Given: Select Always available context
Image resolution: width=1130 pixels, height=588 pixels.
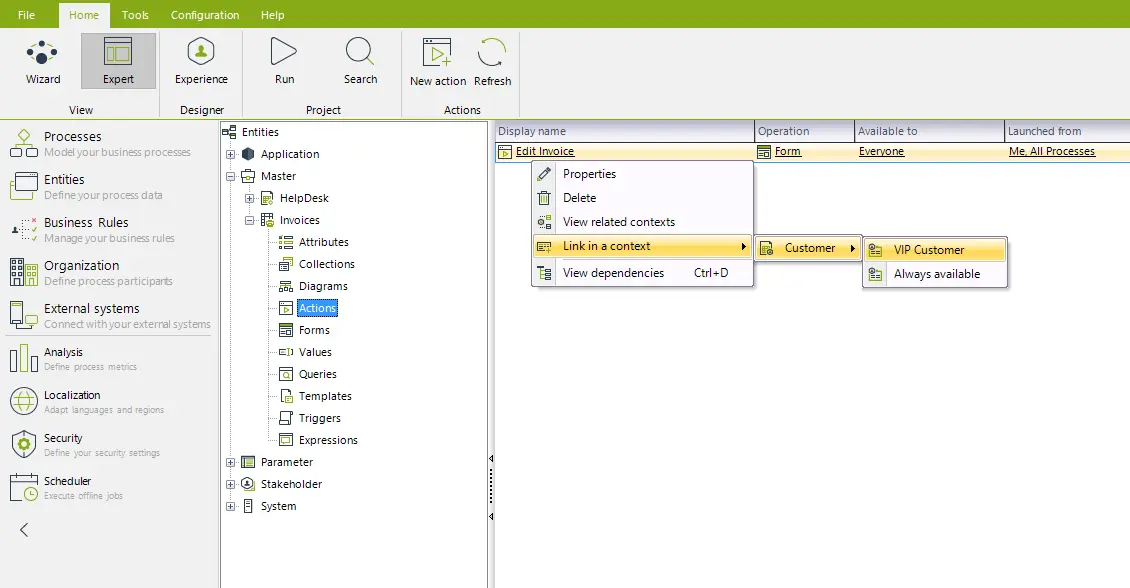Looking at the screenshot, I should [935, 274].
